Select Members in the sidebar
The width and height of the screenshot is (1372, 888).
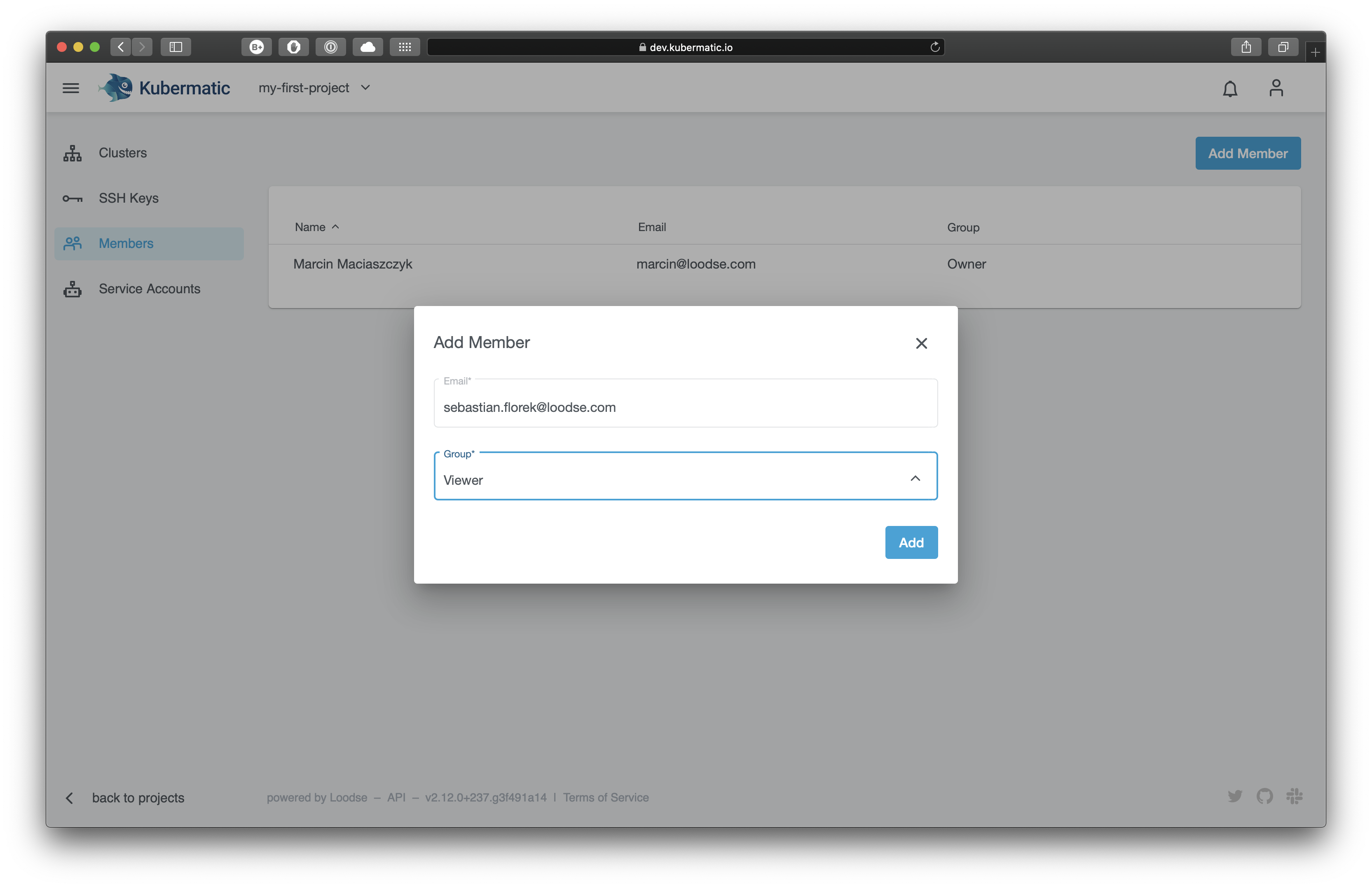(x=125, y=243)
